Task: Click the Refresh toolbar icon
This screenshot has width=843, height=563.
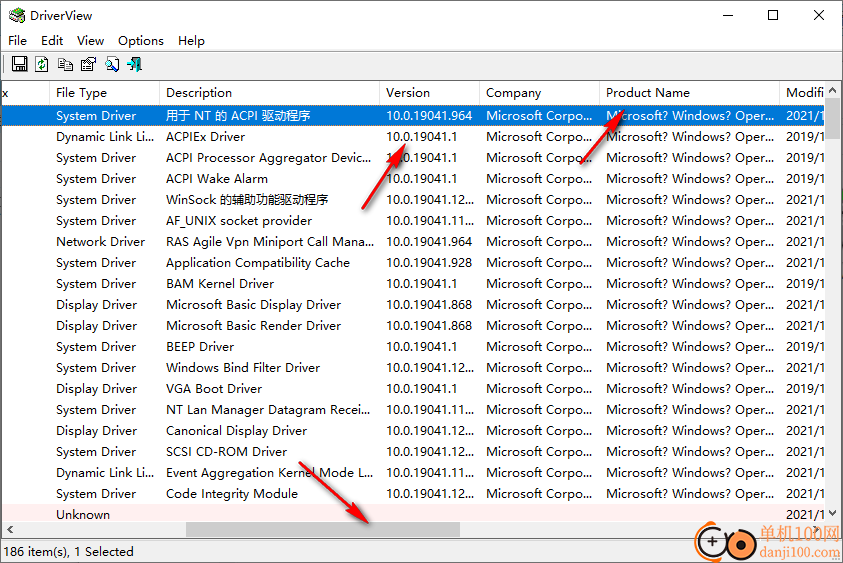Action: pos(42,65)
